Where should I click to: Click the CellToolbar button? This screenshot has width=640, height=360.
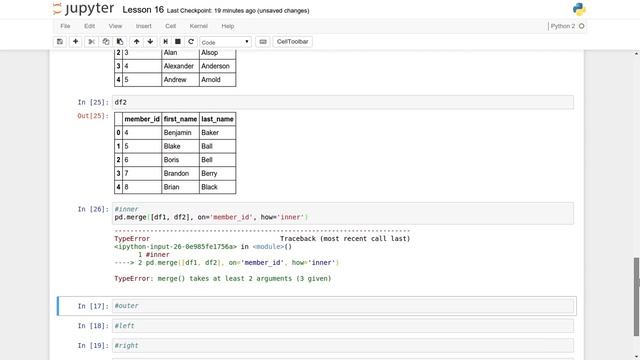coord(292,42)
